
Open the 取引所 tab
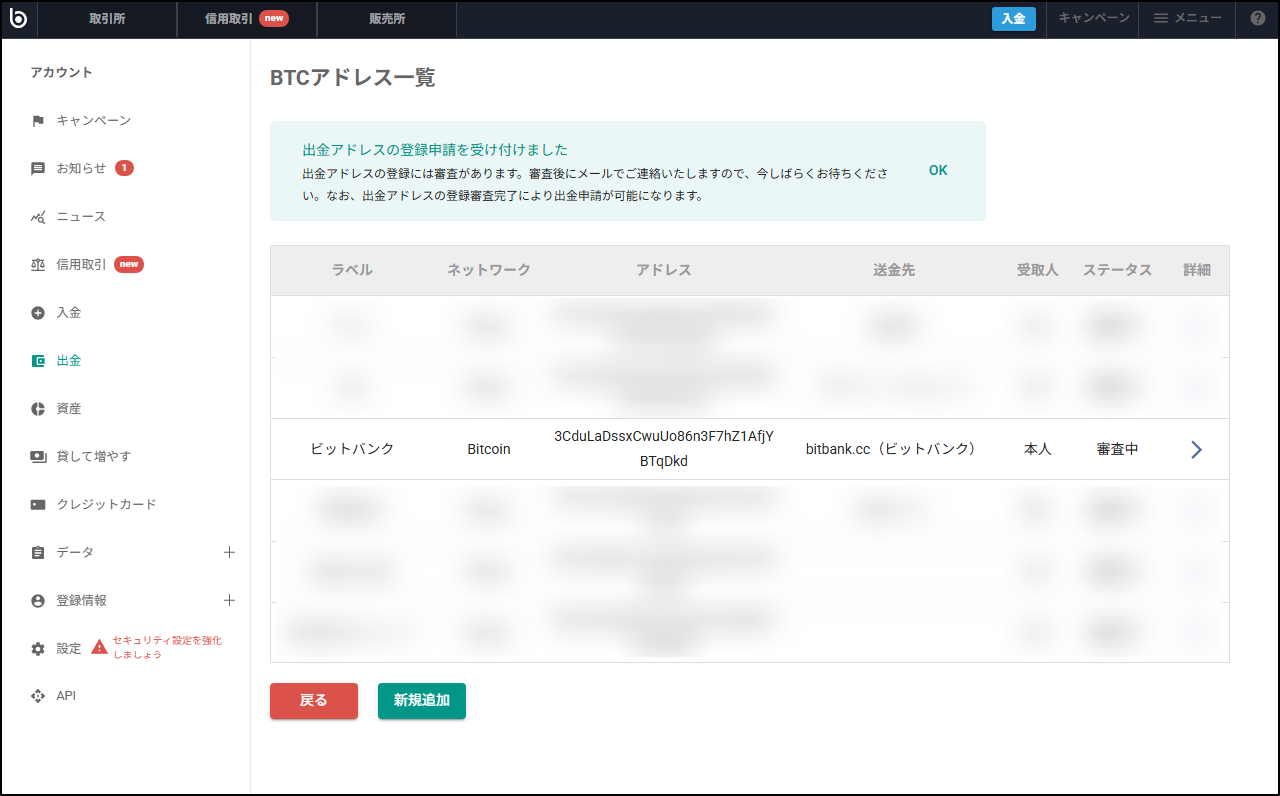pyautogui.click(x=107, y=19)
